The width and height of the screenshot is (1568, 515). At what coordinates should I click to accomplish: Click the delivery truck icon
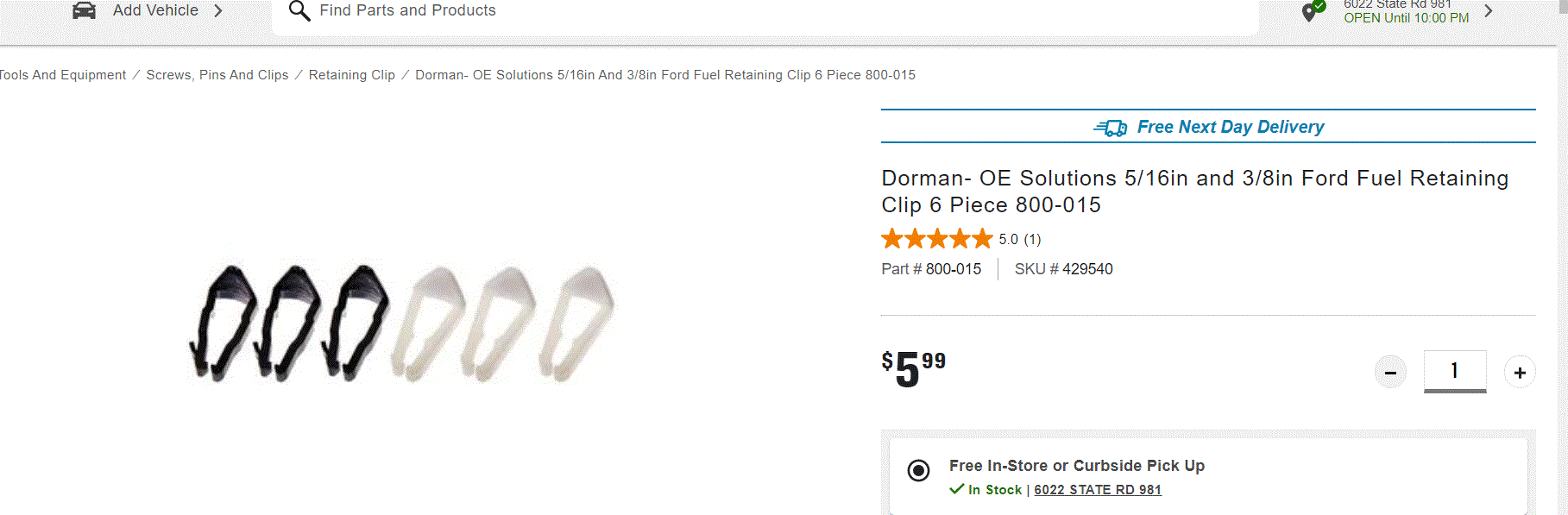1111,128
